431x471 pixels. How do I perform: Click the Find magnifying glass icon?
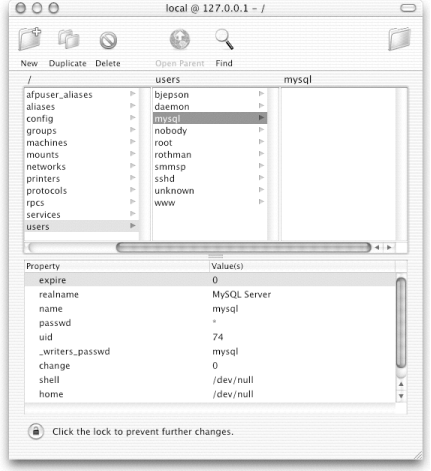[224, 39]
